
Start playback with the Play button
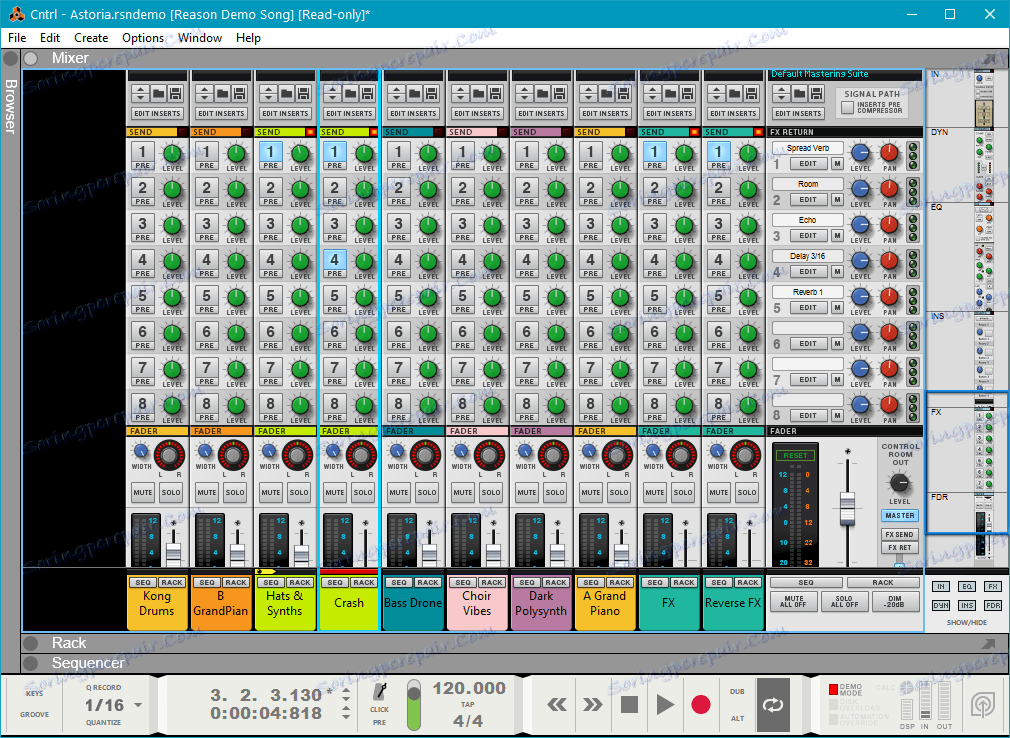[x=665, y=704]
